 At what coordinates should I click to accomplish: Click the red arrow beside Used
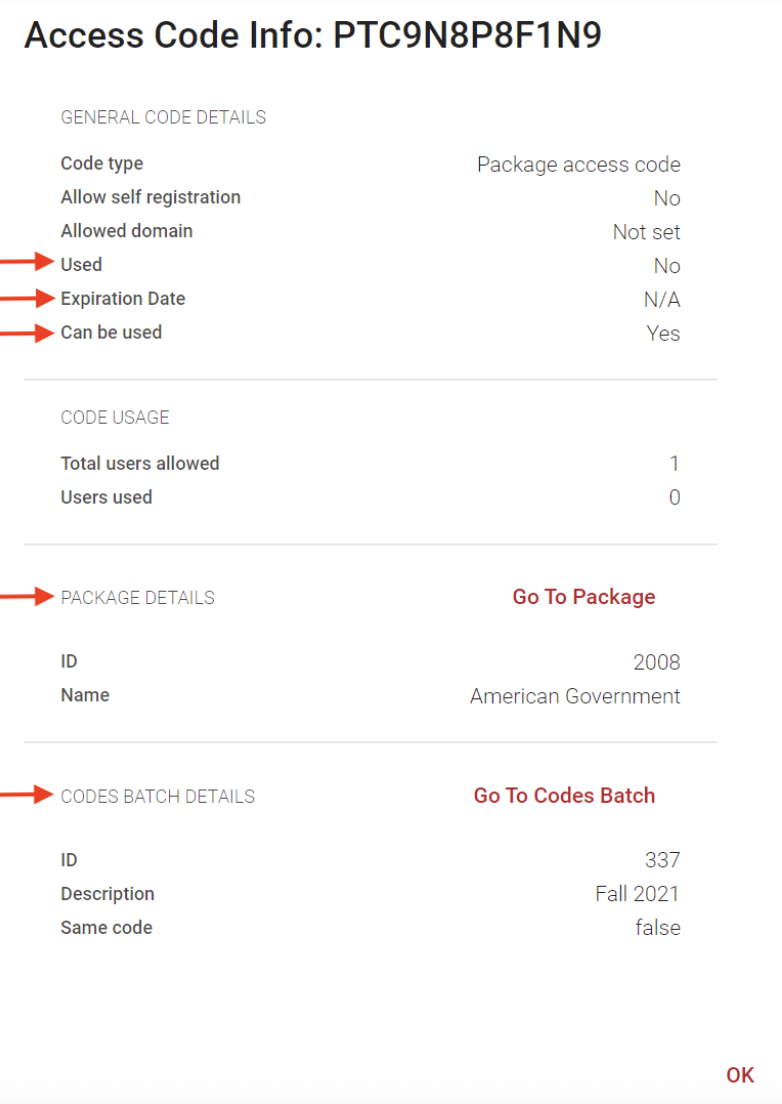click(27, 262)
